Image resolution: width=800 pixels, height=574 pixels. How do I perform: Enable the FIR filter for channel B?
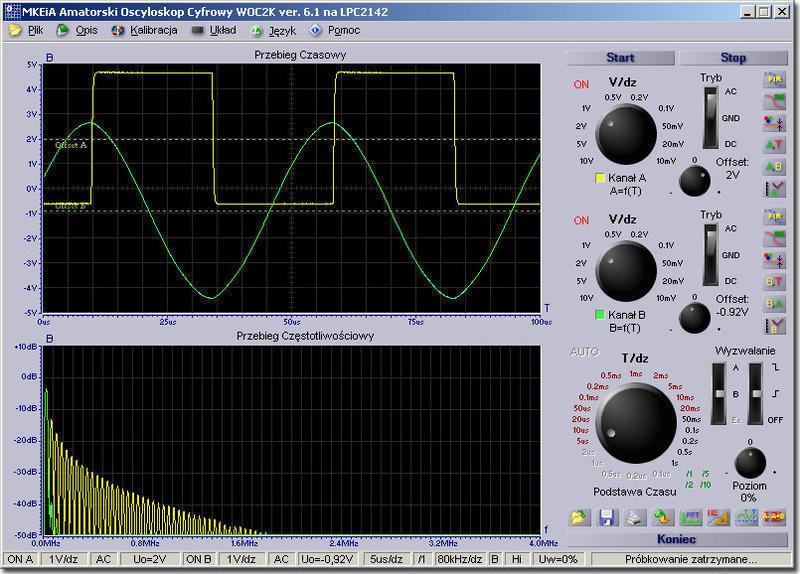tap(774, 217)
